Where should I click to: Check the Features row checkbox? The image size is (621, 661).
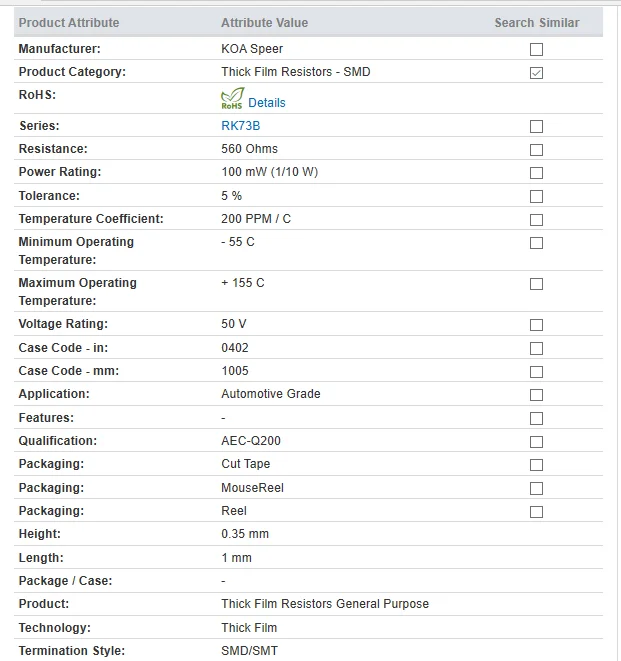536,418
